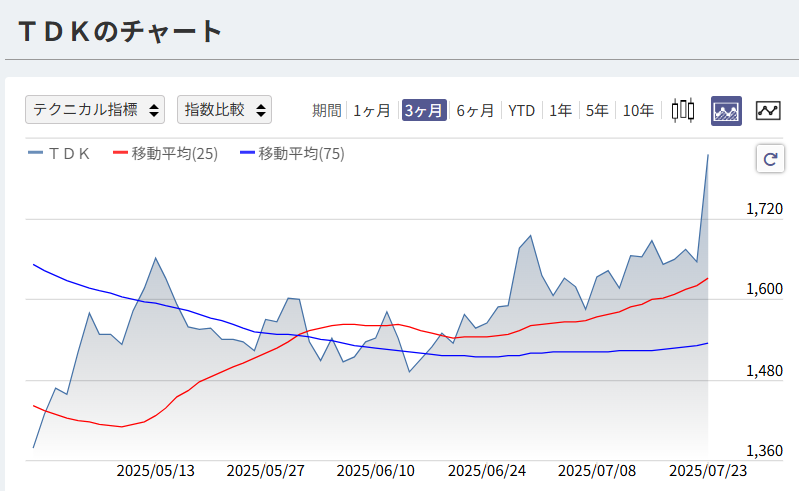Click the 1,360 axis value
Image resolution: width=799 pixels, height=491 pixels.
tap(764, 451)
